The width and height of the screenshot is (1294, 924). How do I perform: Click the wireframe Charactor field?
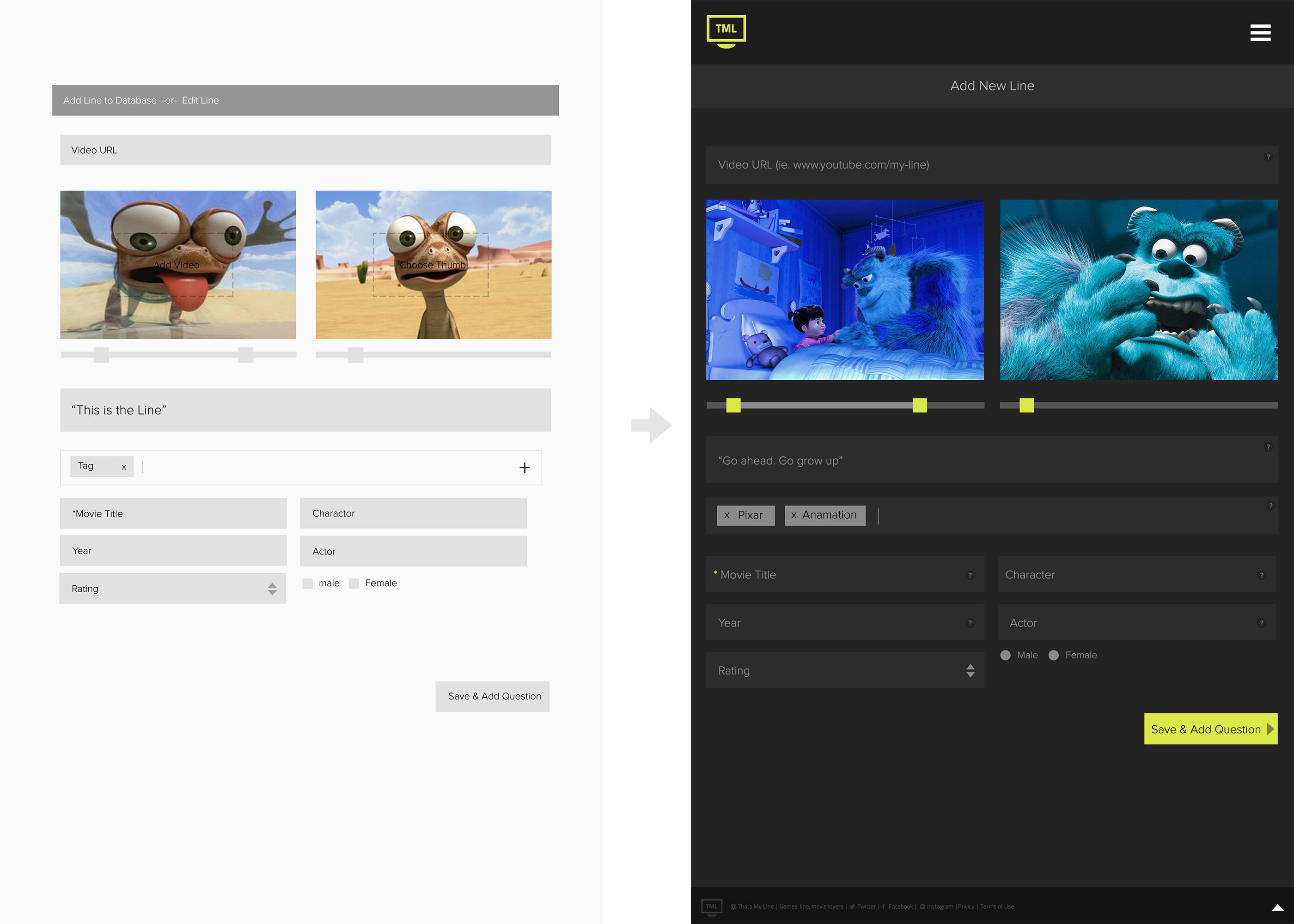pyautogui.click(x=413, y=513)
